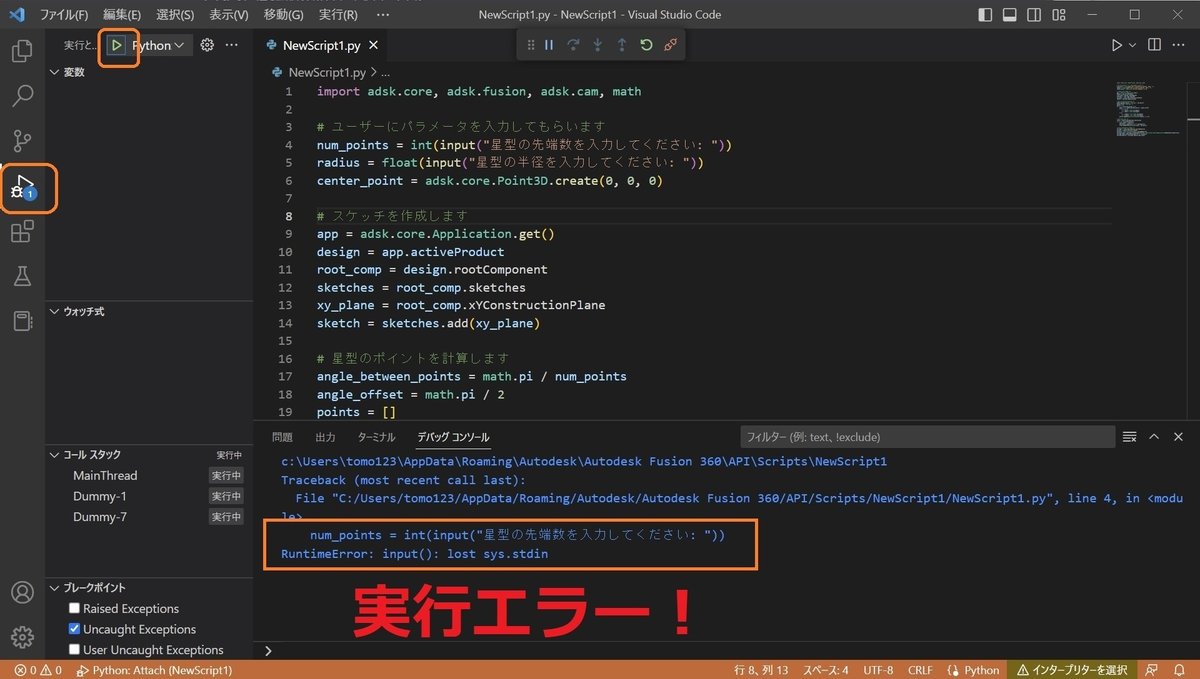
Task: Click the UTF-8 encoding status
Action: pos(878,670)
